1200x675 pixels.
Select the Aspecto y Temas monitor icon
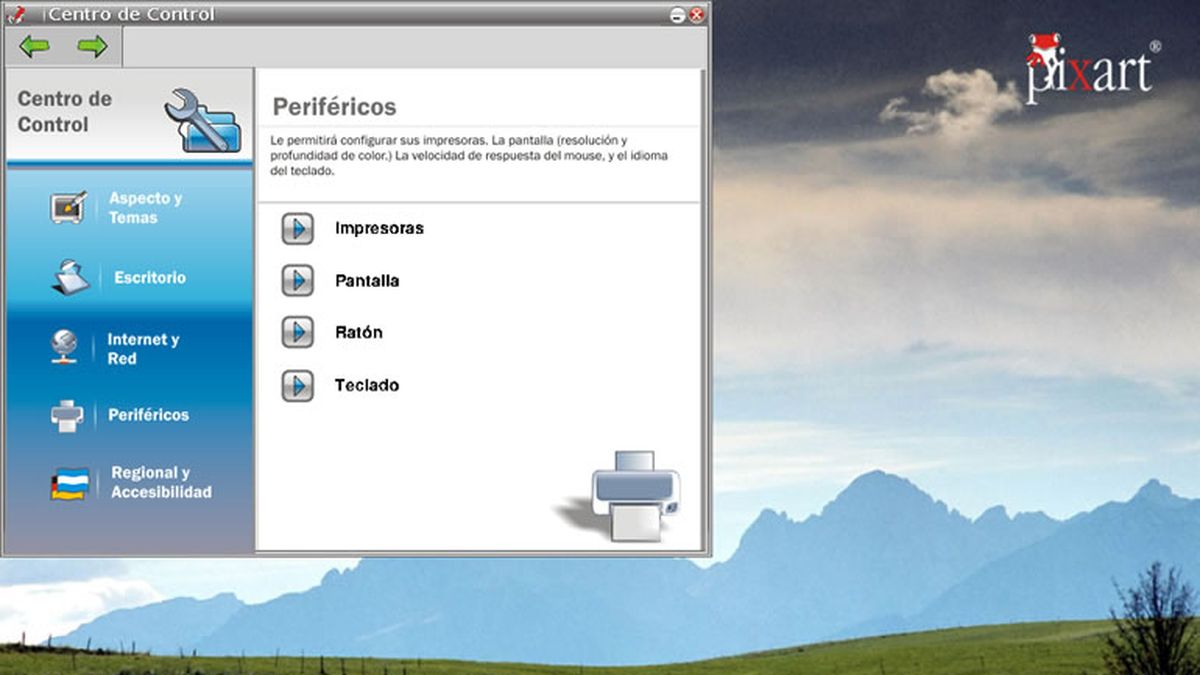pos(69,207)
